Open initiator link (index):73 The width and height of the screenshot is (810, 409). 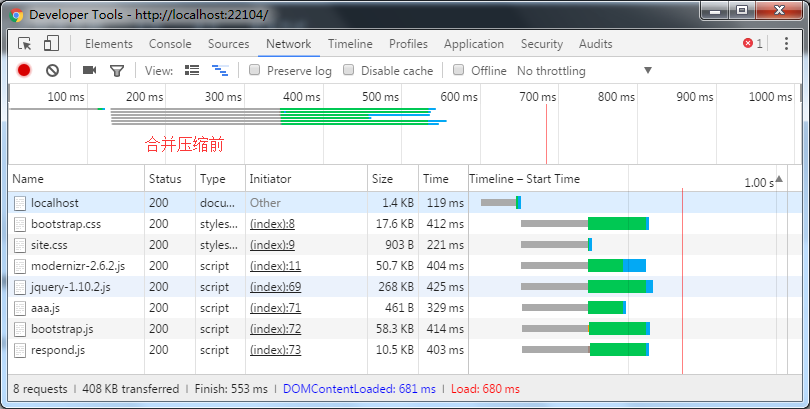click(275, 350)
